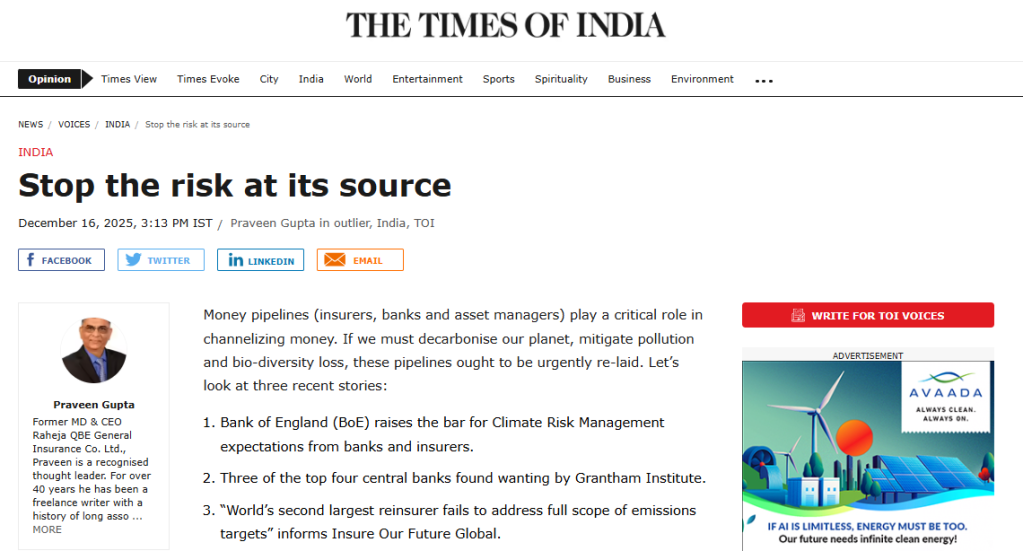
Task: Click the Write for TOI Voices icon
Action: 798,316
